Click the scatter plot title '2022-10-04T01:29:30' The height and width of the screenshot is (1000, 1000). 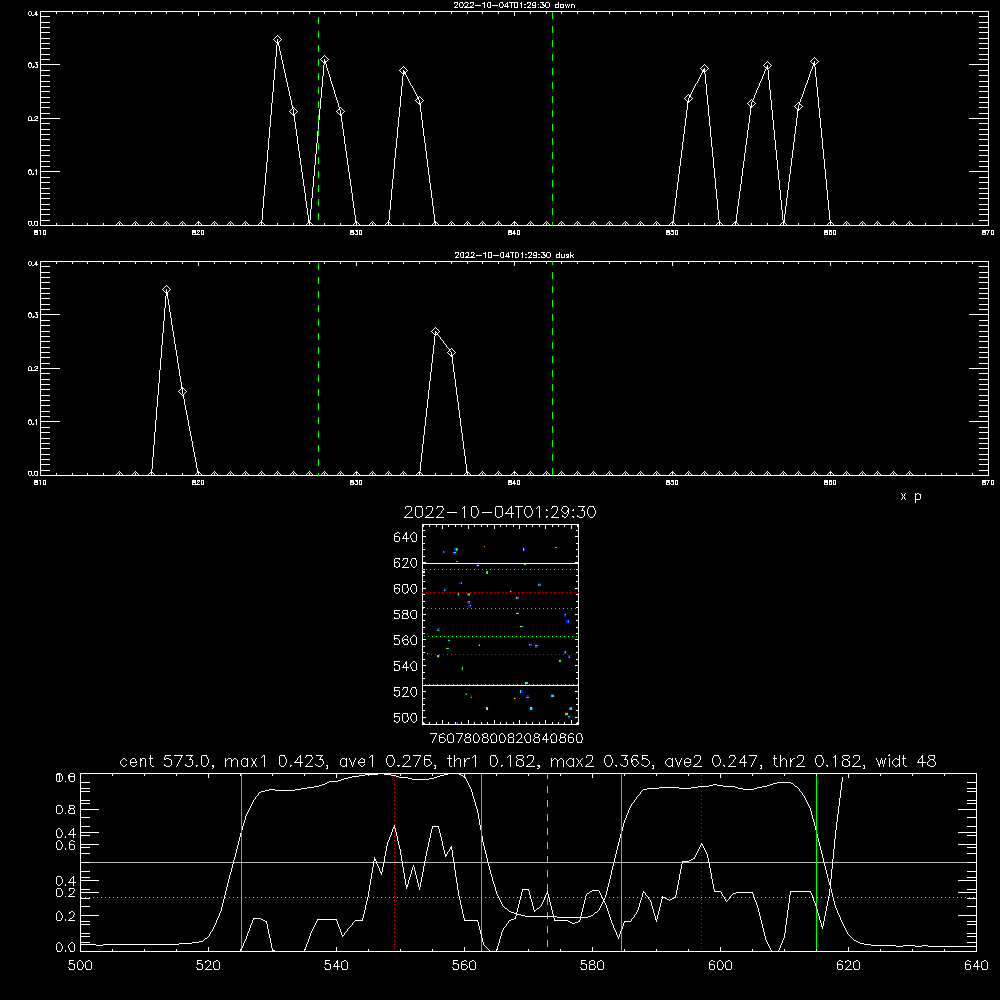tap(500, 512)
